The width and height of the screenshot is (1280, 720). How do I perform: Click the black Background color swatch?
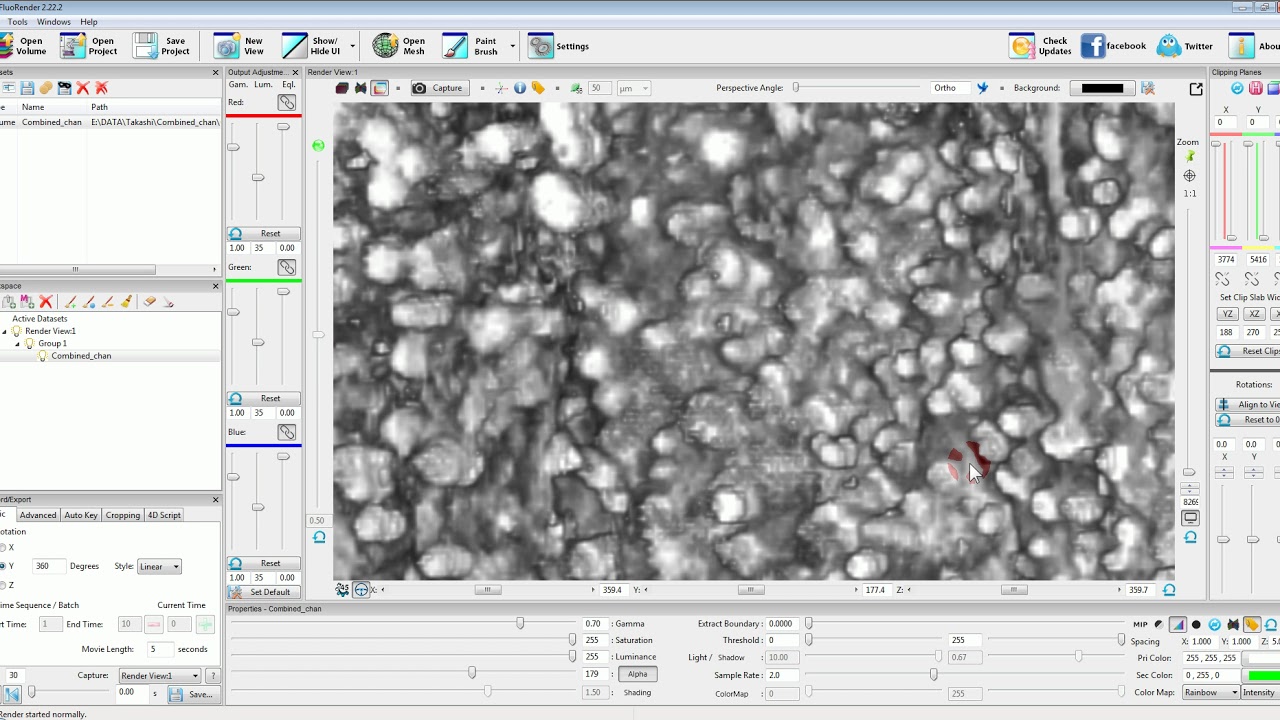1102,88
